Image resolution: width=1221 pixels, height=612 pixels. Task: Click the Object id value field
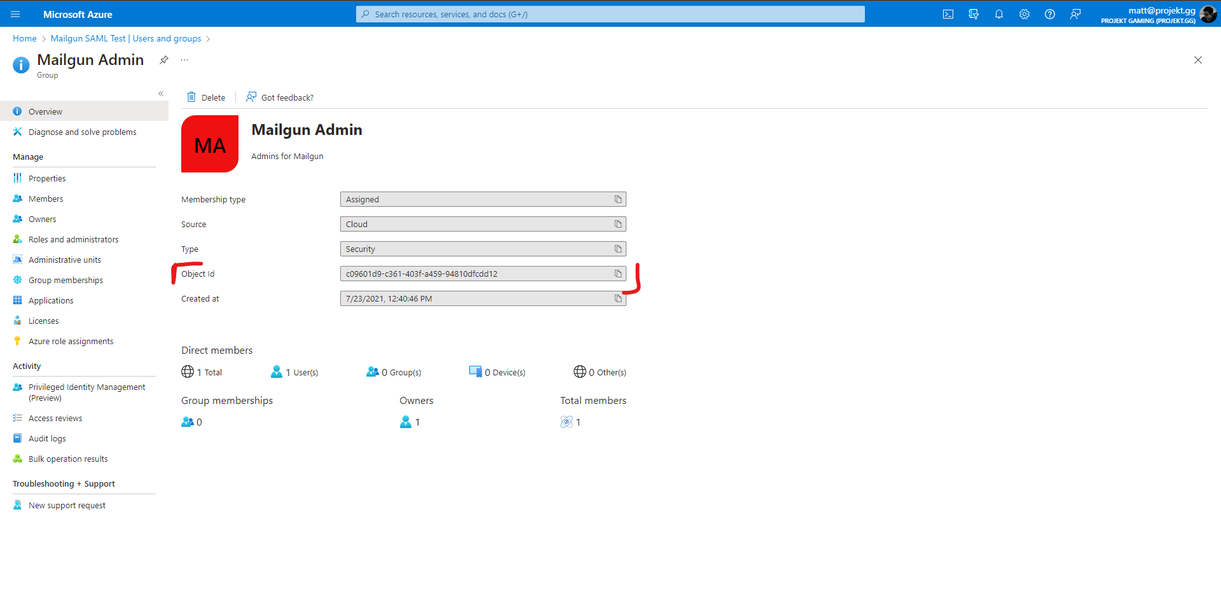(483, 273)
